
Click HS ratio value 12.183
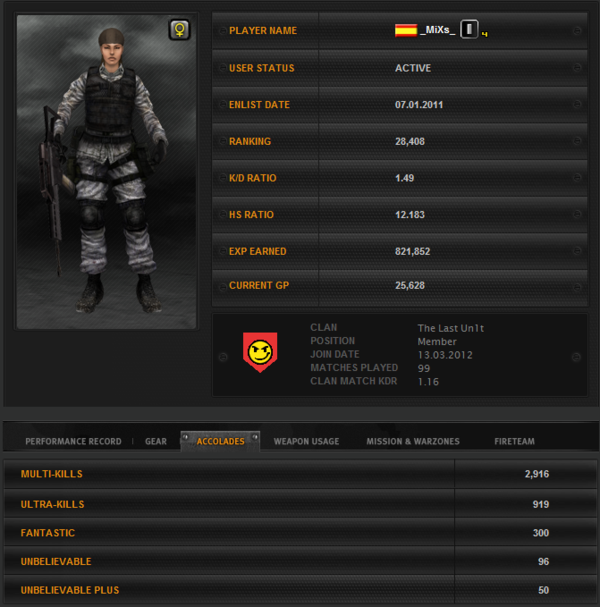410,214
